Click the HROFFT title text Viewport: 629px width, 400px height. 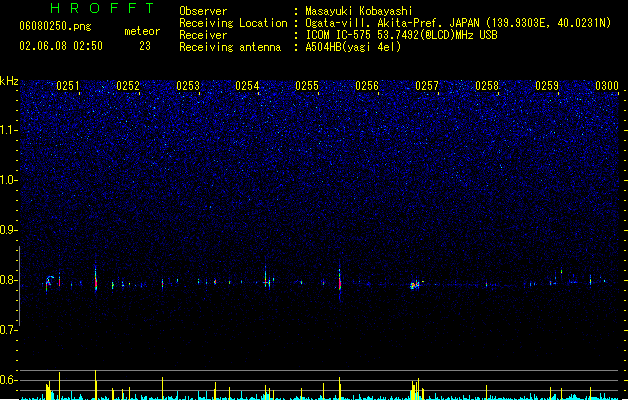click(102, 8)
